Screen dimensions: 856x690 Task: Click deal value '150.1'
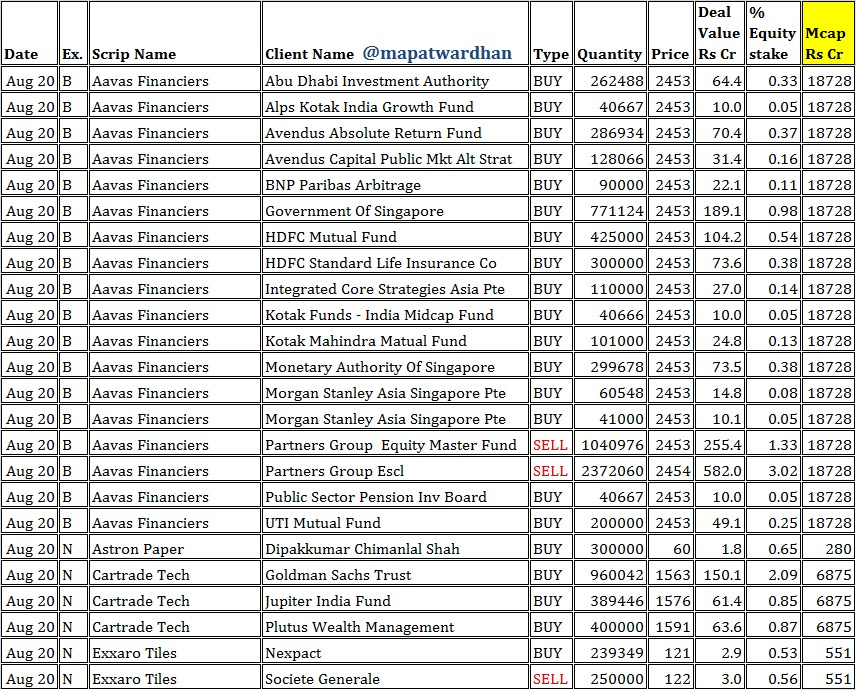[x=722, y=575]
